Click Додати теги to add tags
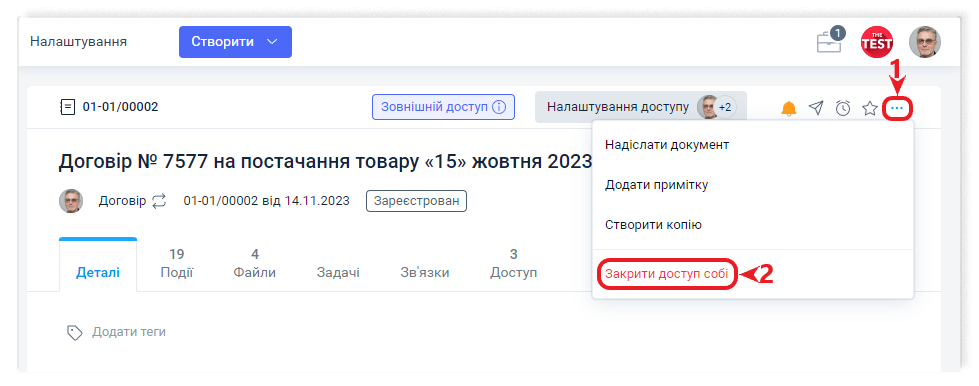Screen dimensions: 979x386 tap(129, 332)
